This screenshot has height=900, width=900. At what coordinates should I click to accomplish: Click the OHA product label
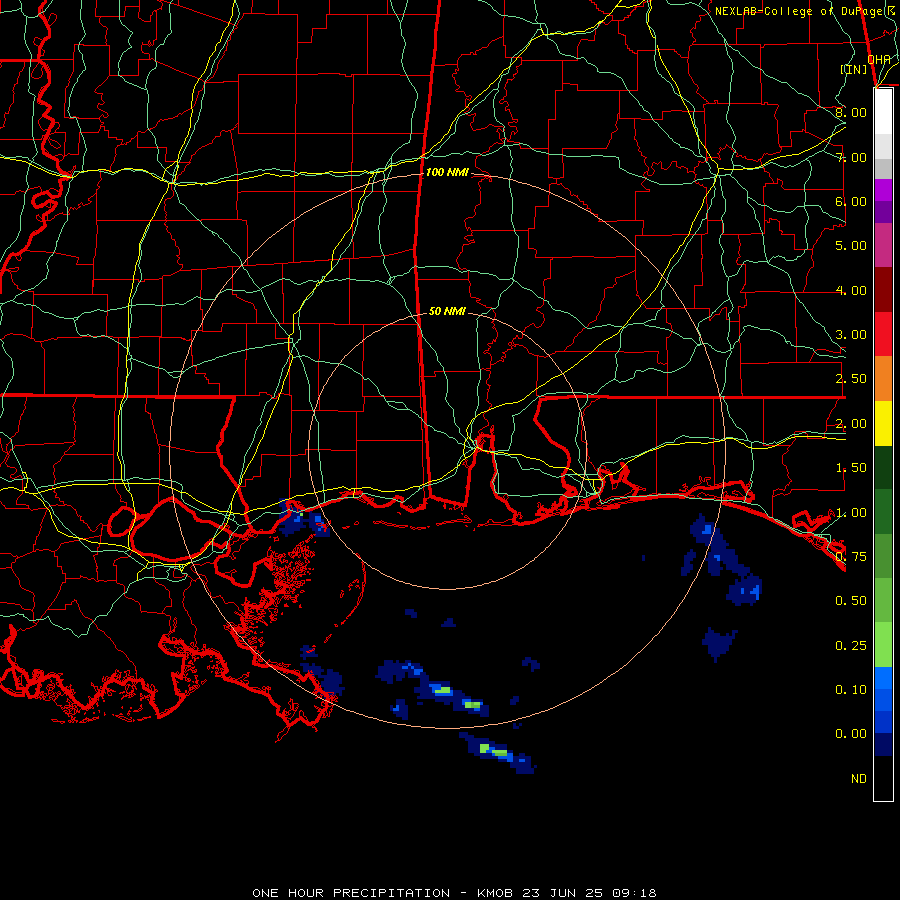pos(879,59)
